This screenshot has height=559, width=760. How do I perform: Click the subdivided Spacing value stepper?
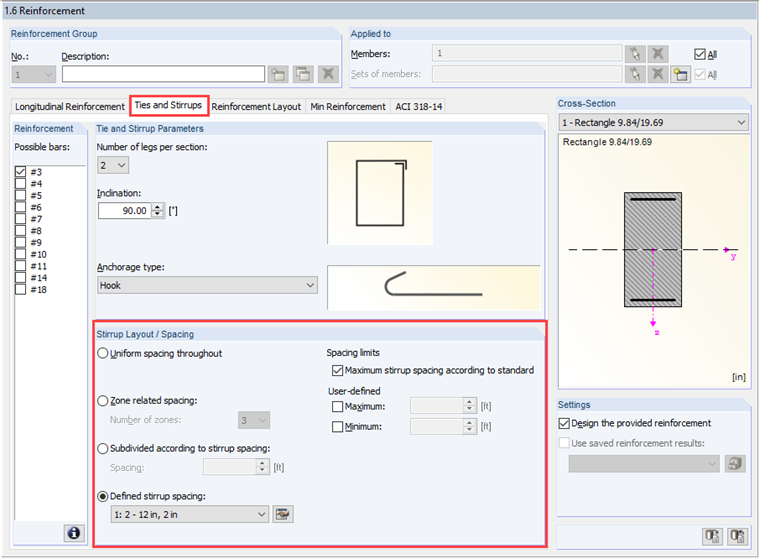point(262,467)
